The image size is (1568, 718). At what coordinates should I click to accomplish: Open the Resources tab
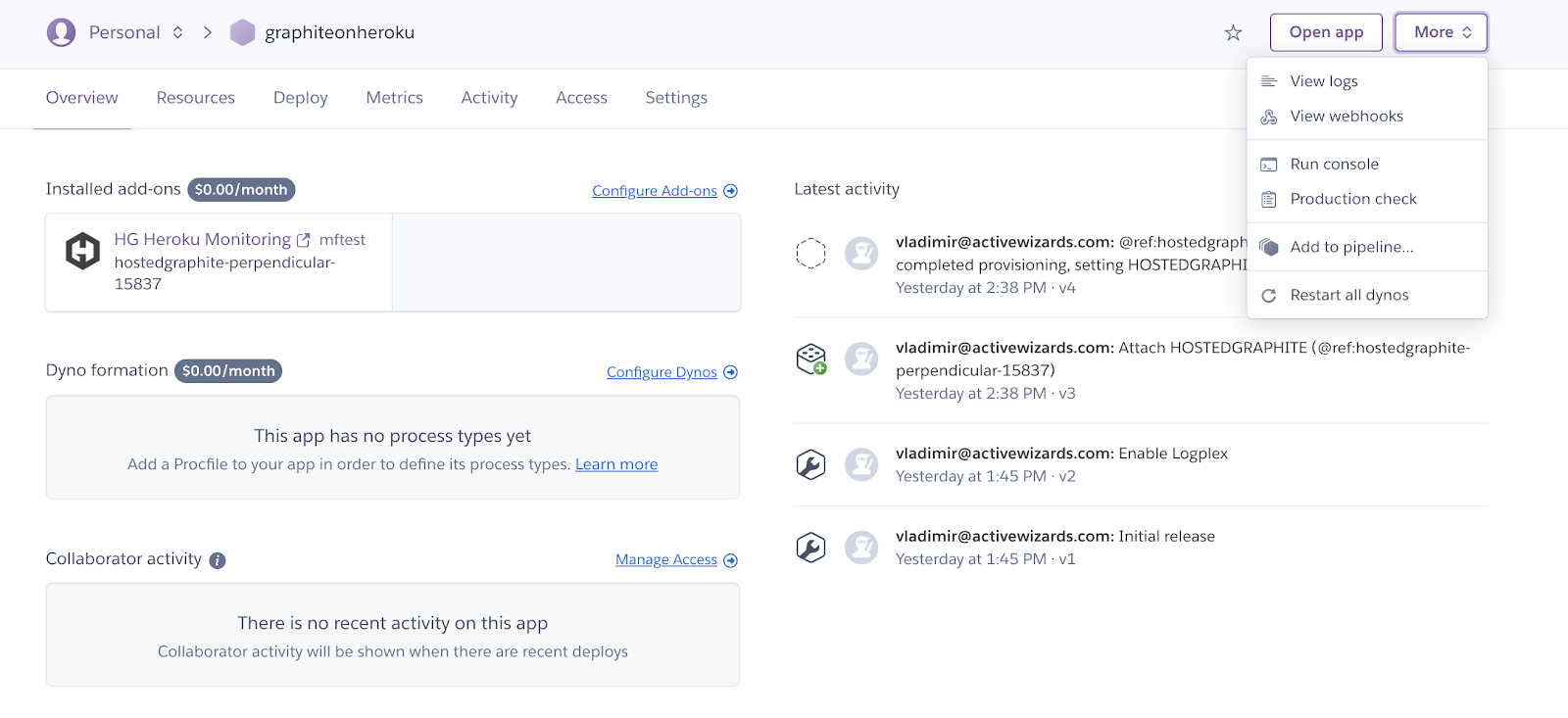196,98
